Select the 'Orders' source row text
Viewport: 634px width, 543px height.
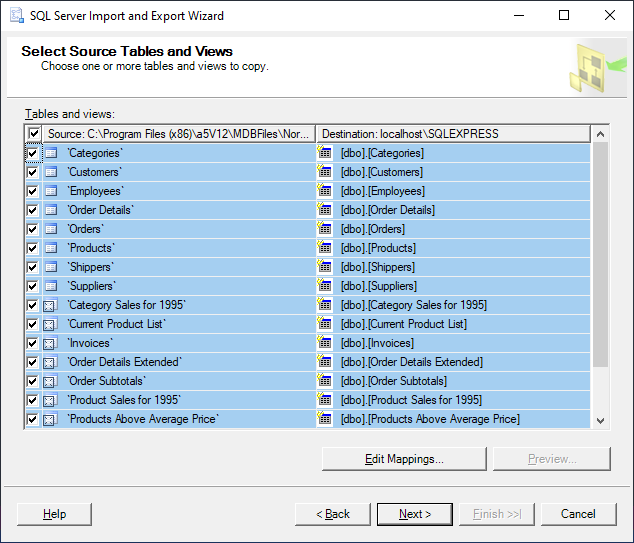85,229
